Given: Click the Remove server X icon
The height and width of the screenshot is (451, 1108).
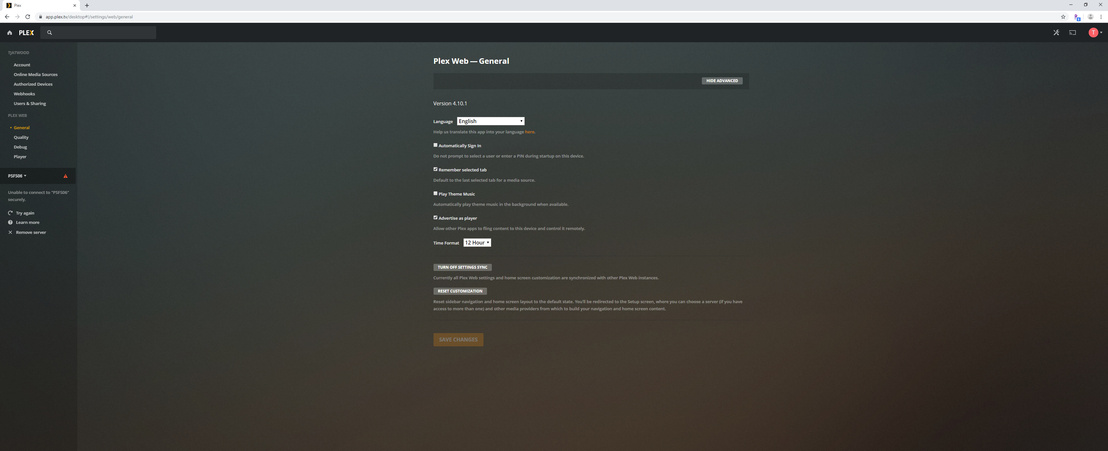Looking at the screenshot, I should click(10, 232).
